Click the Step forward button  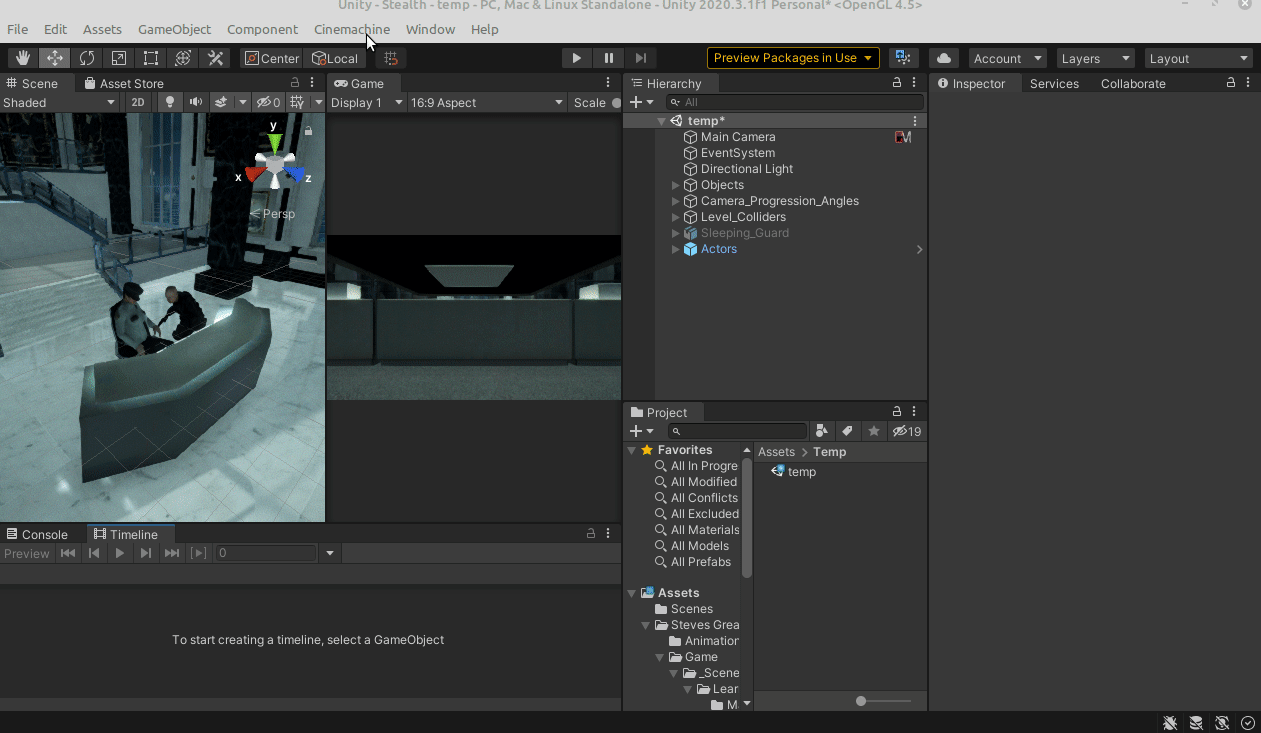point(641,58)
